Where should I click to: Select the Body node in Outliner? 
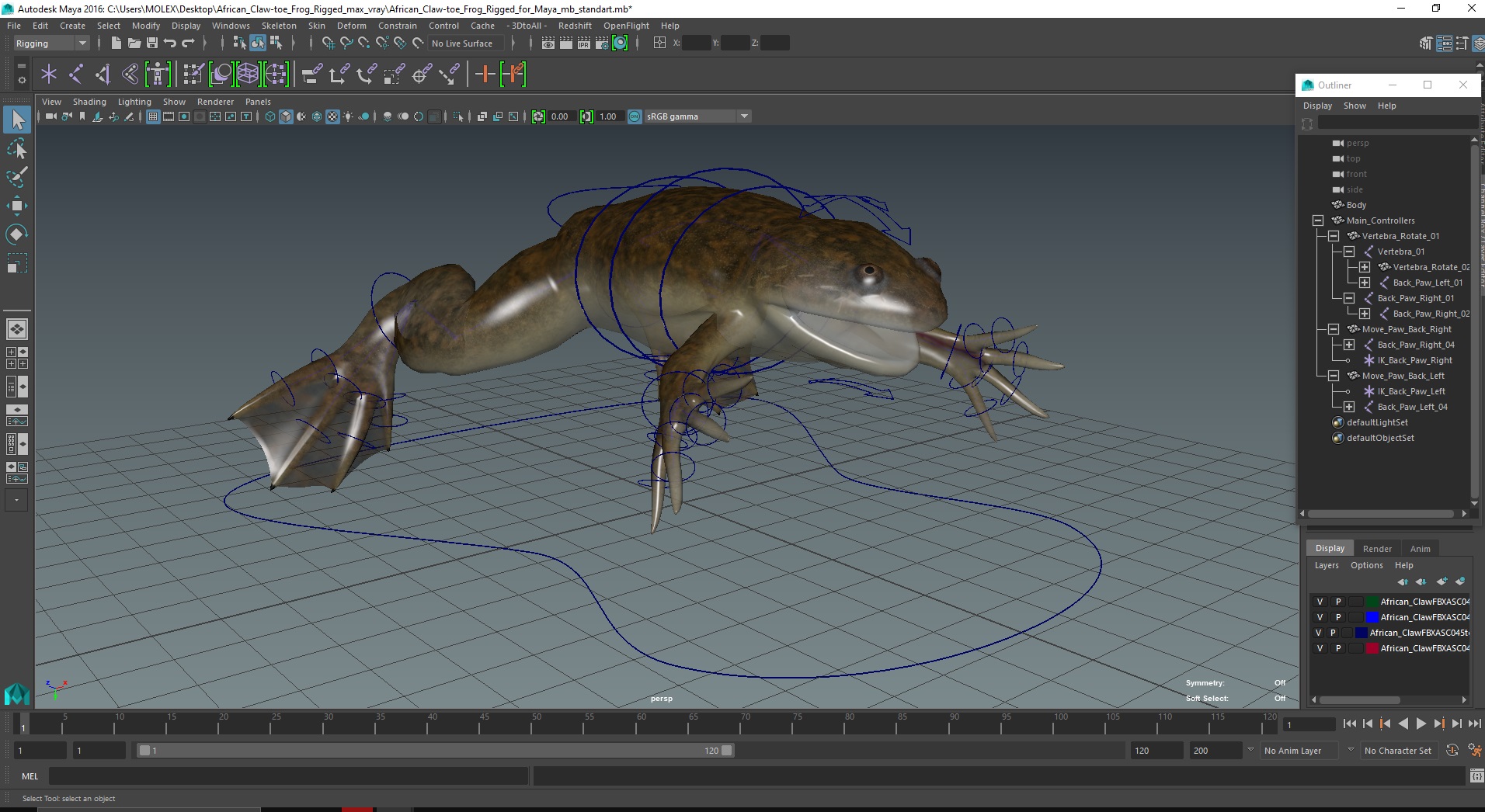(x=1356, y=205)
